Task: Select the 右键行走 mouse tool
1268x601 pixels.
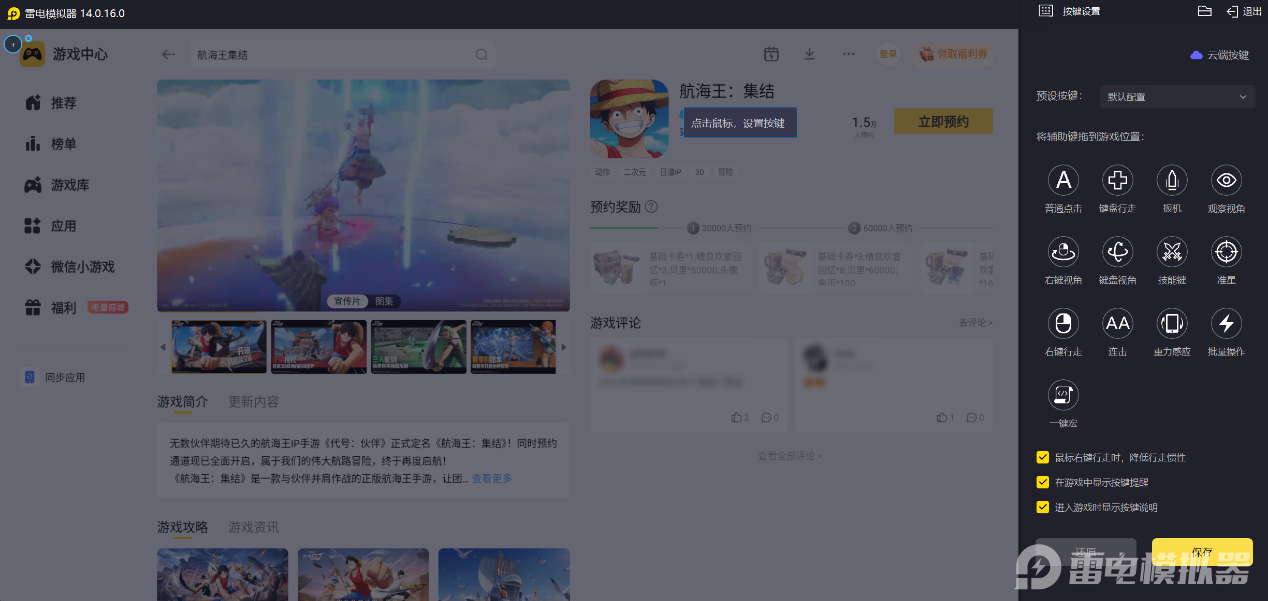Action: [x=1063, y=323]
